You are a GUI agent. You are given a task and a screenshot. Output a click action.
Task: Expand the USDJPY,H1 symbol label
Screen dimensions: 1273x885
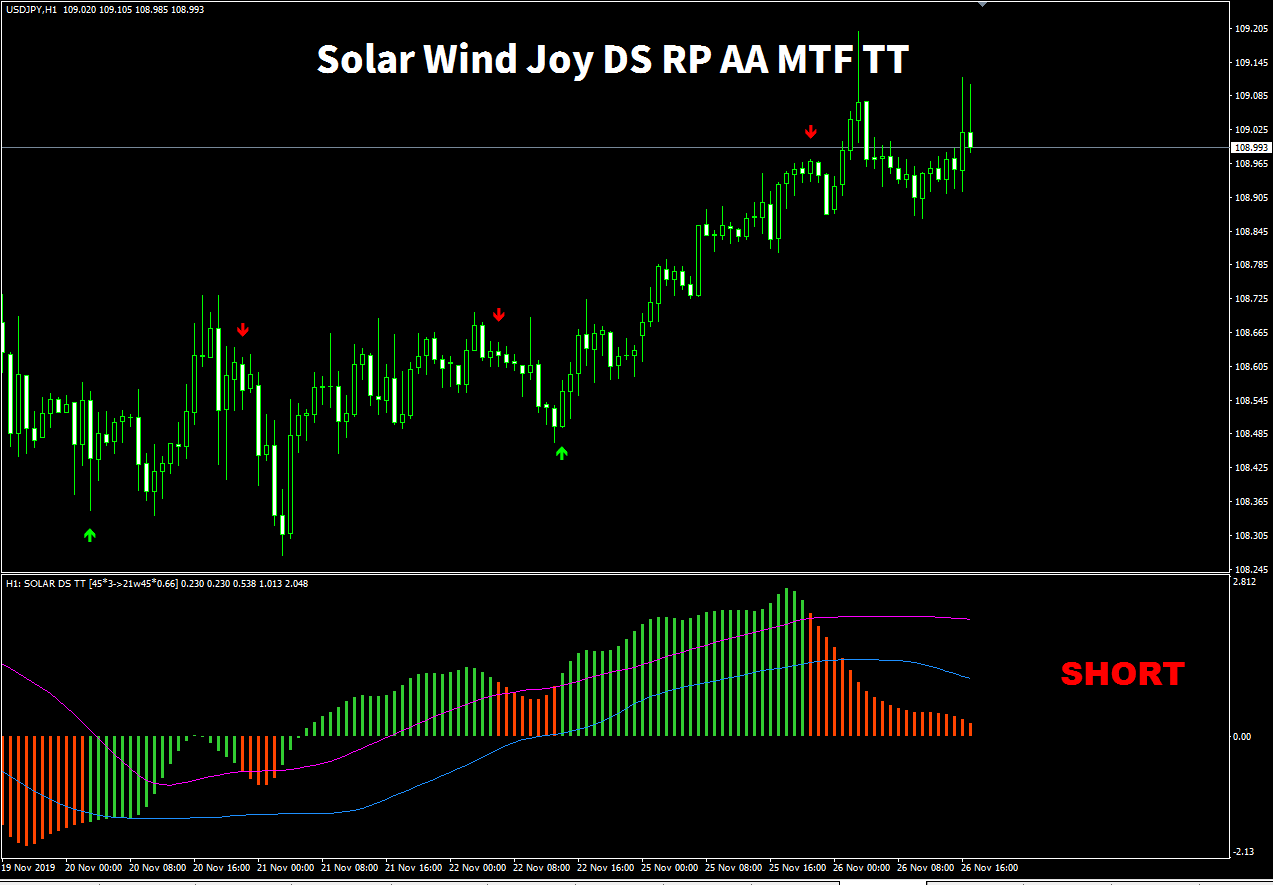tap(30, 8)
